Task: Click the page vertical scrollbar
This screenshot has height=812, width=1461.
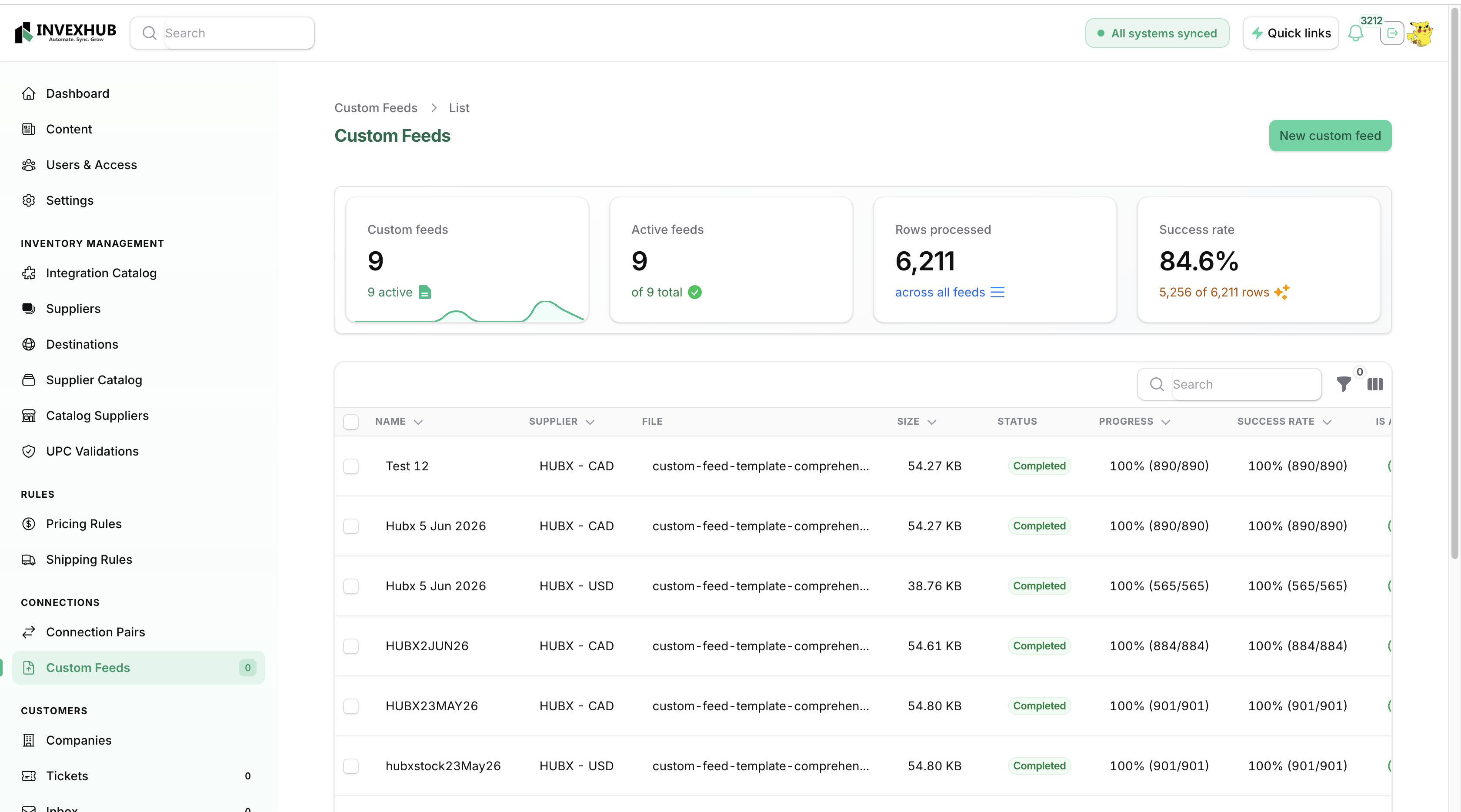Action: (1454, 283)
